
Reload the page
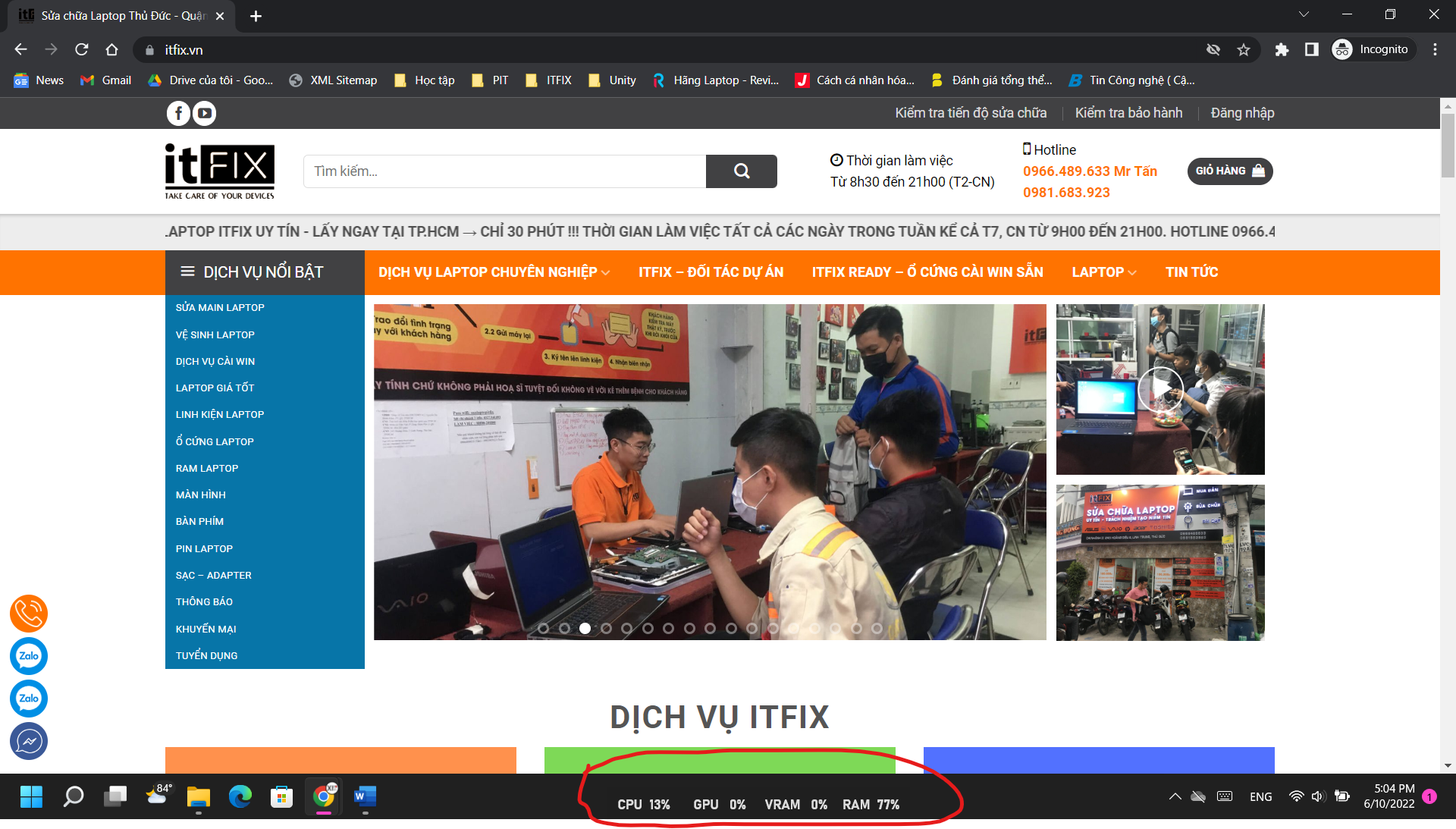click(x=81, y=49)
